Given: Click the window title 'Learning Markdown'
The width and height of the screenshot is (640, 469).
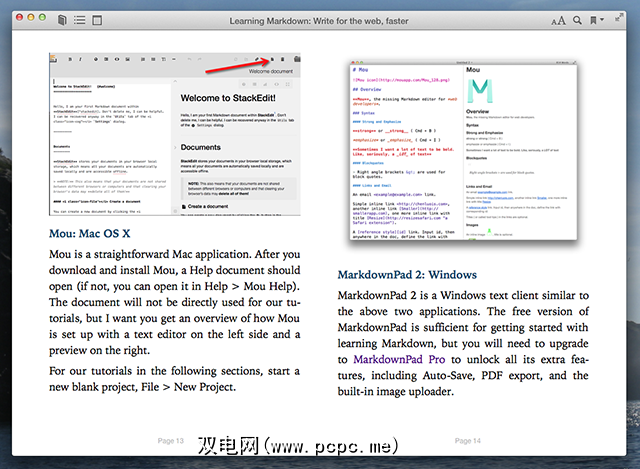Looking at the screenshot, I should (x=319, y=21).
